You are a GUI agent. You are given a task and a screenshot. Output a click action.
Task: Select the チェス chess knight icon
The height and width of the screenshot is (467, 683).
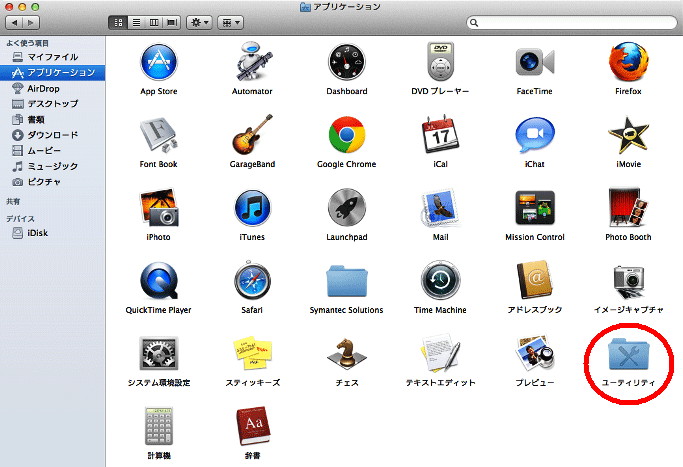click(347, 353)
